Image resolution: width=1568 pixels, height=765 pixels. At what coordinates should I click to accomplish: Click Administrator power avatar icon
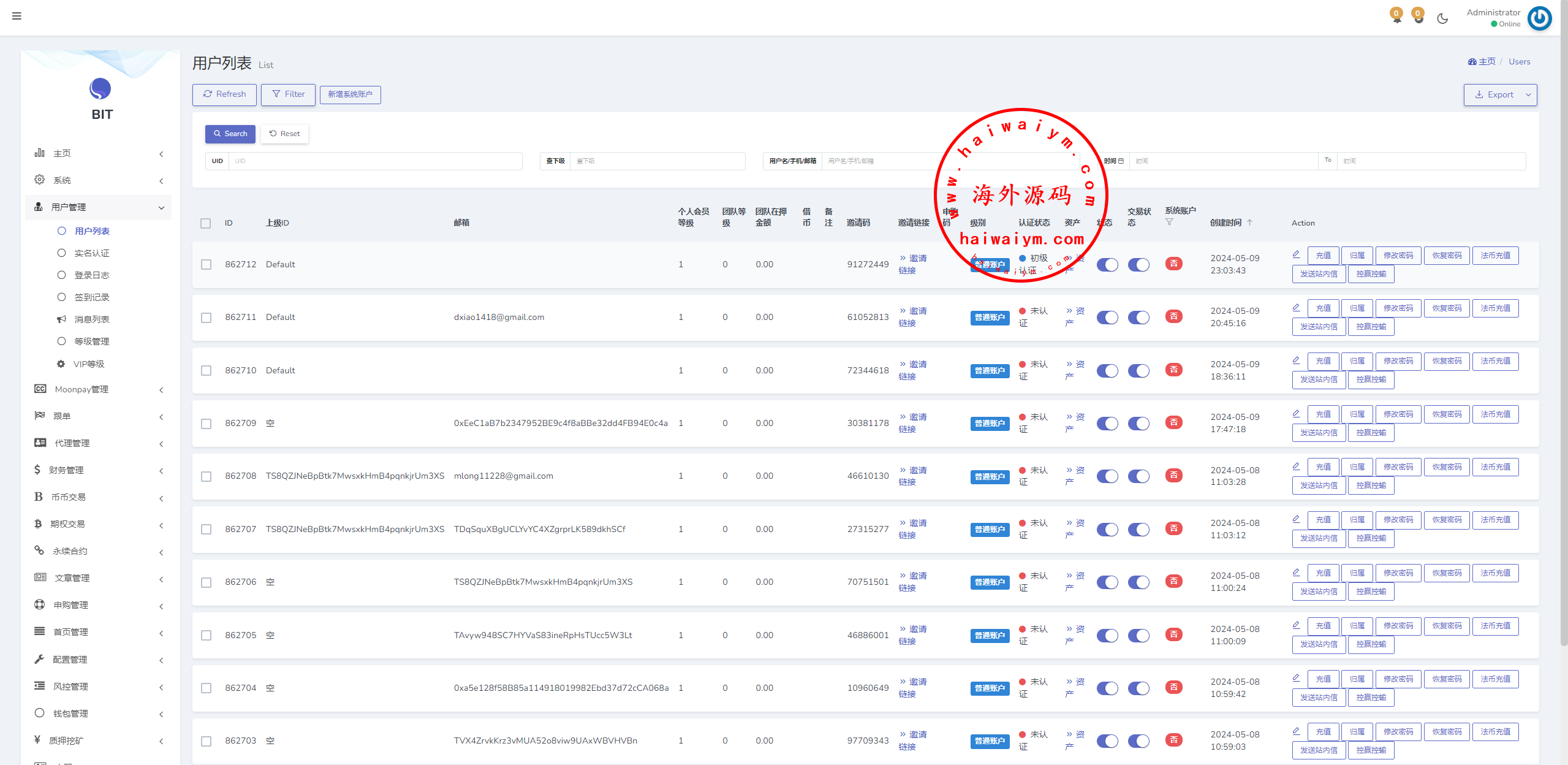click(x=1539, y=18)
